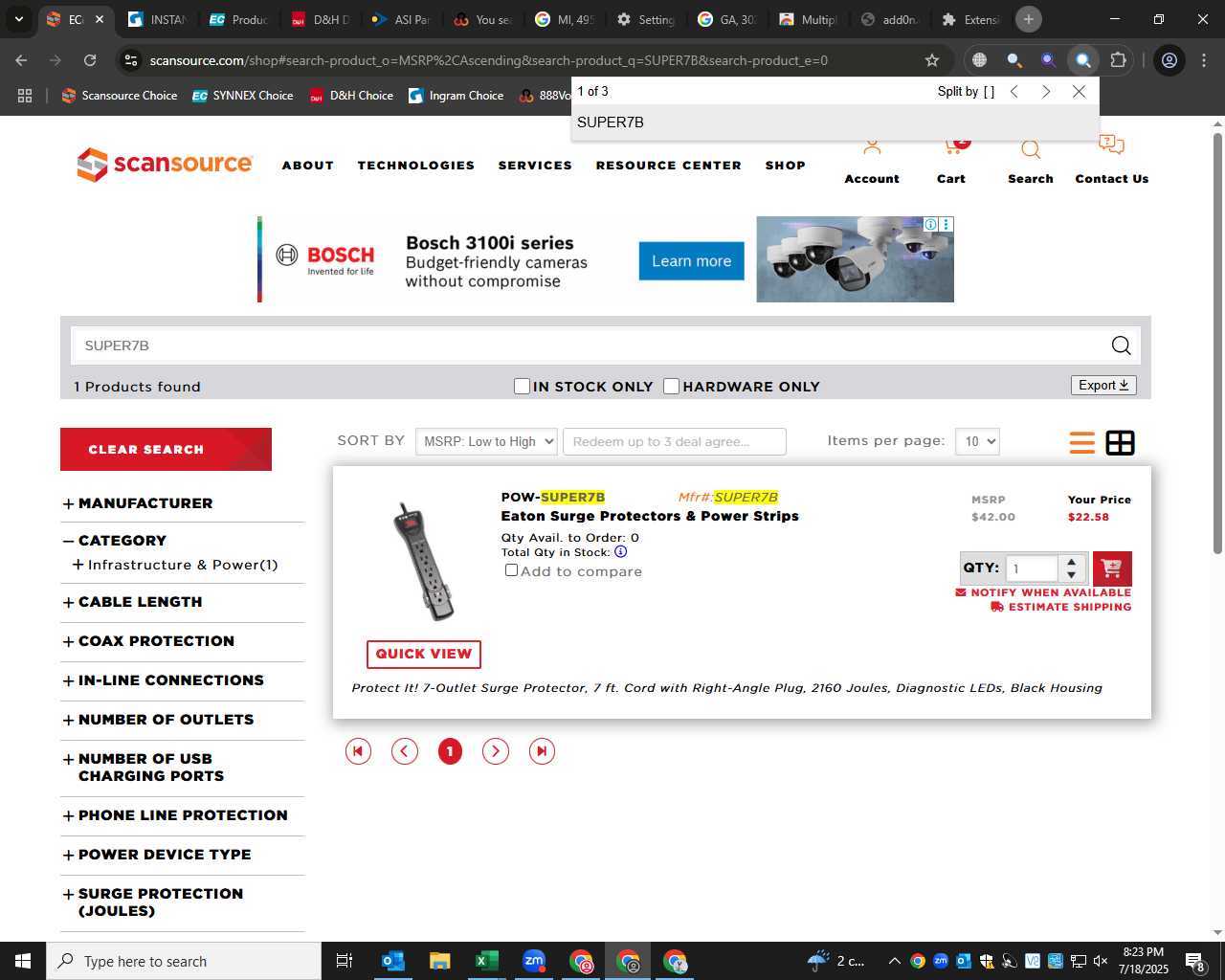Close the find-in-page search bar
Image resolution: width=1225 pixels, height=980 pixels.
1080,91
